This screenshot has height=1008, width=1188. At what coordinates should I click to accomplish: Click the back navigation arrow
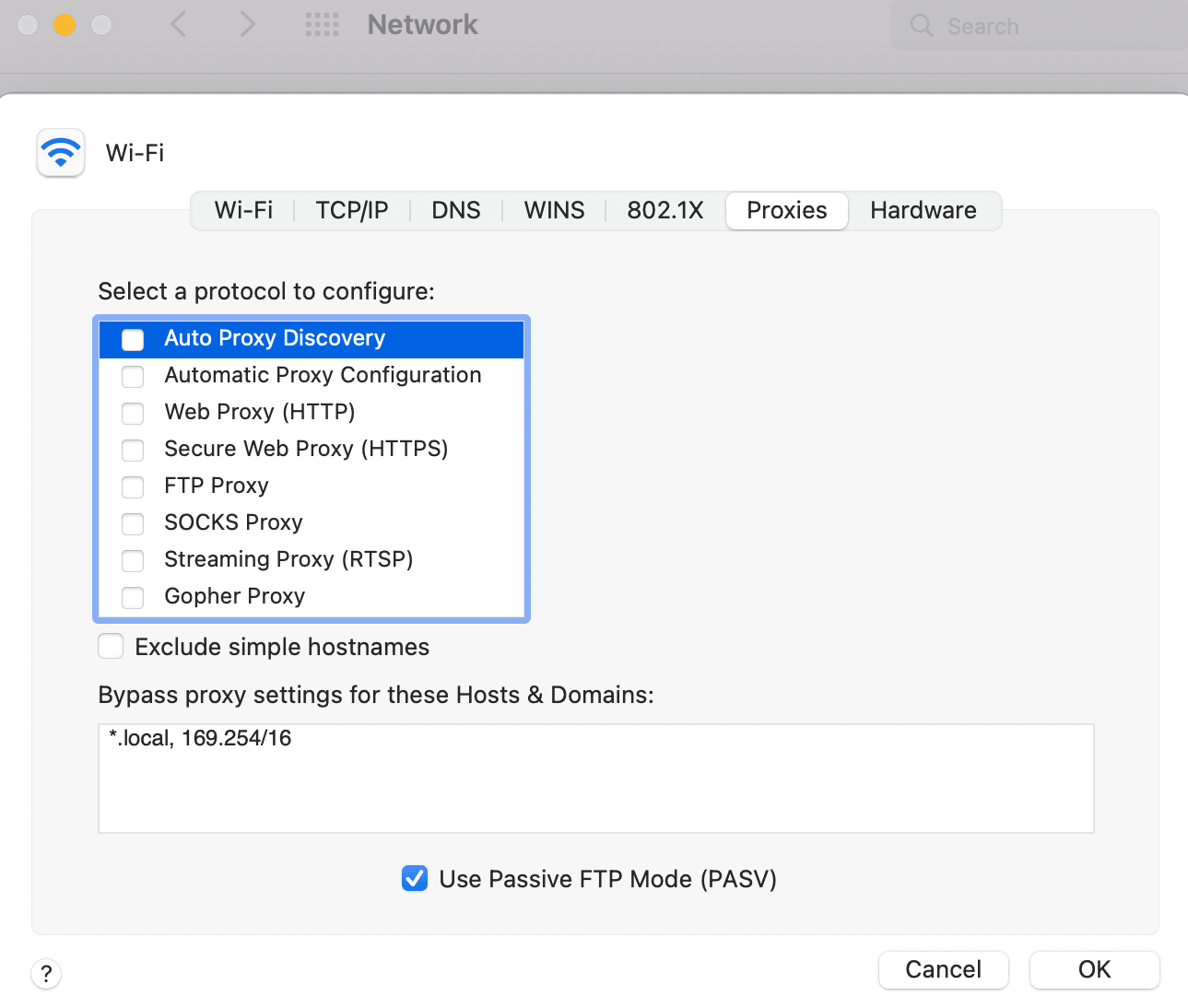pyautogui.click(x=179, y=25)
